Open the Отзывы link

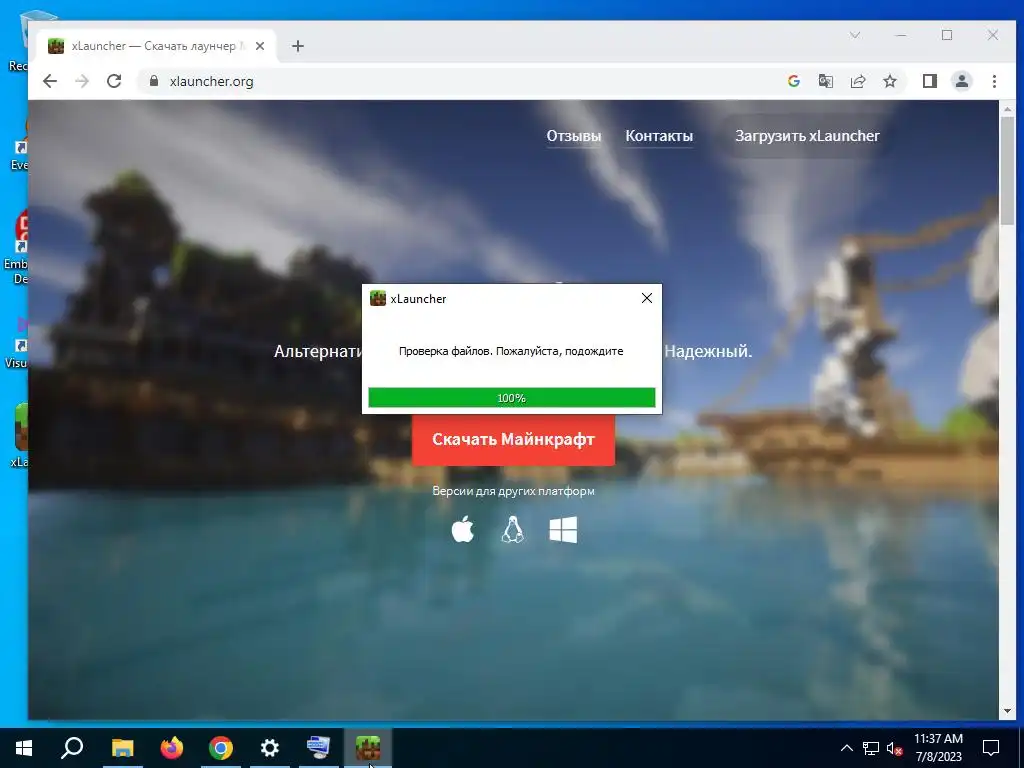pos(573,136)
